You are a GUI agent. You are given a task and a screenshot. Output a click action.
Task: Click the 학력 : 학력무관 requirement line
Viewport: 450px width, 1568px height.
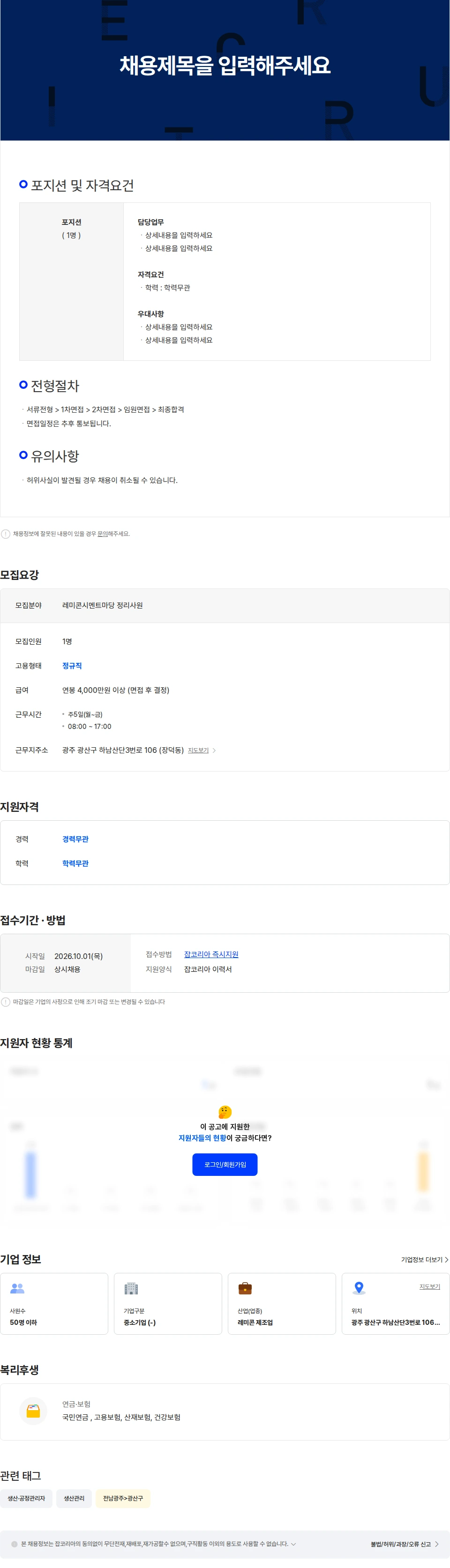tap(167, 287)
